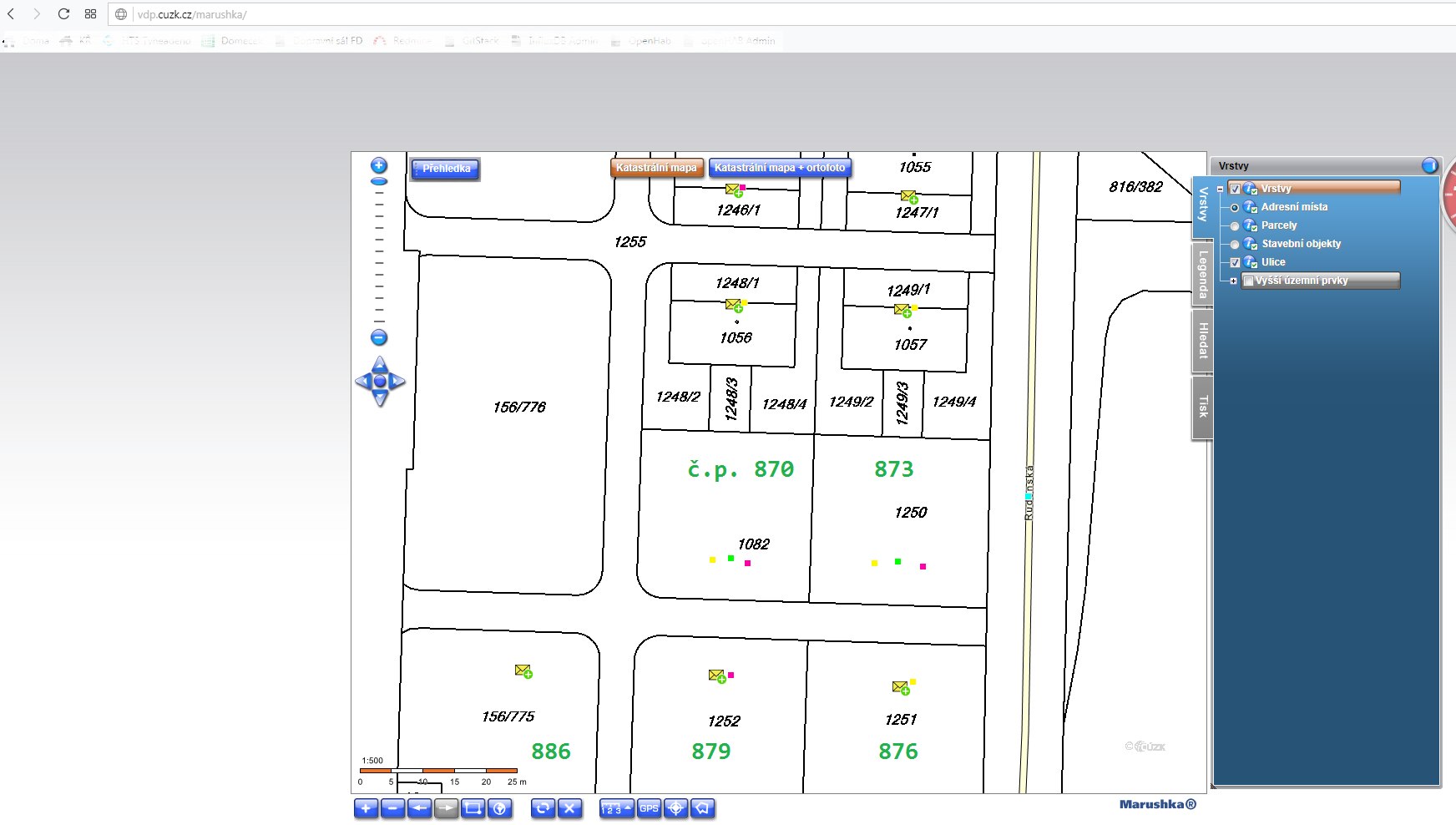This screenshot has width=1456, height=825.
Task: Click the crosshair locate tool
Action: [x=676, y=808]
